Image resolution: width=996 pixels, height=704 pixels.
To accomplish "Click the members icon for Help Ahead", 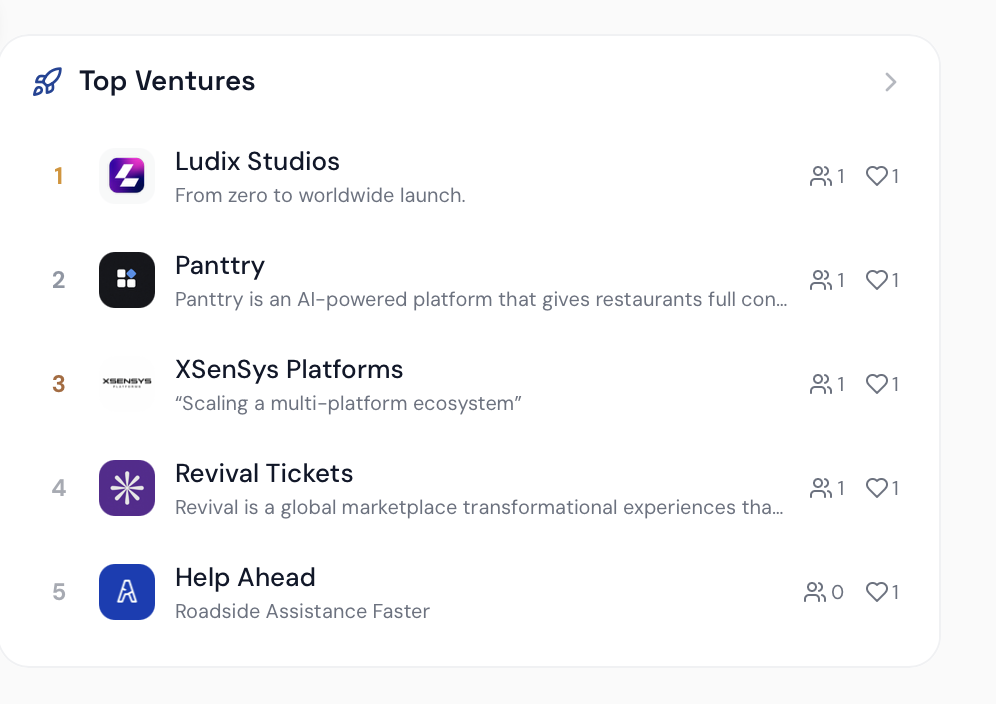I will click(816, 592).
